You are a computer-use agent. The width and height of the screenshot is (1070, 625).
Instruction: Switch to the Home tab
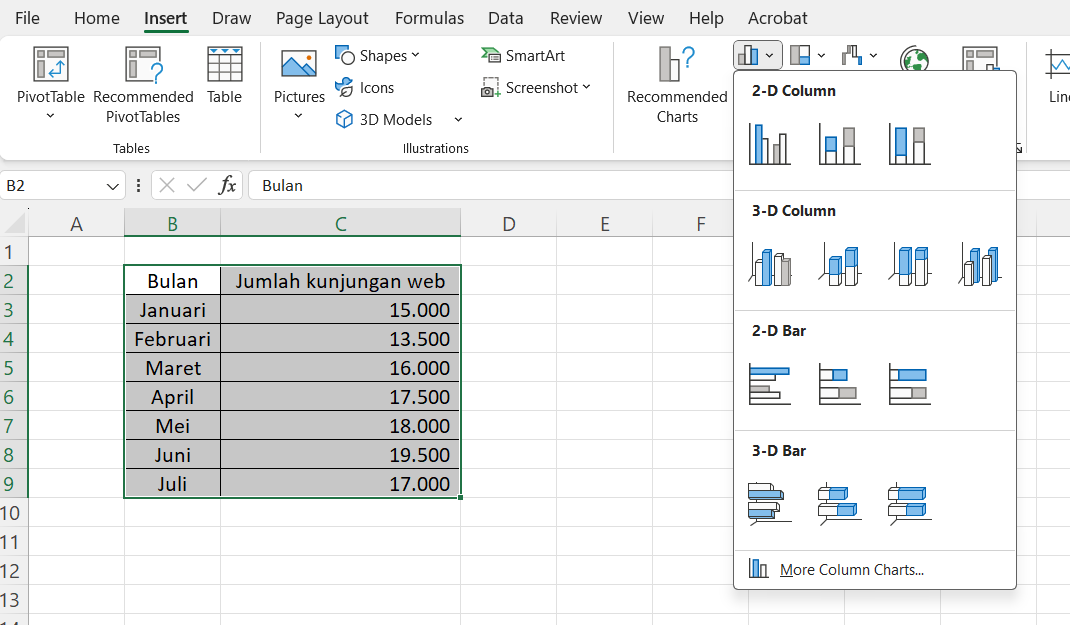click(97, 18)
